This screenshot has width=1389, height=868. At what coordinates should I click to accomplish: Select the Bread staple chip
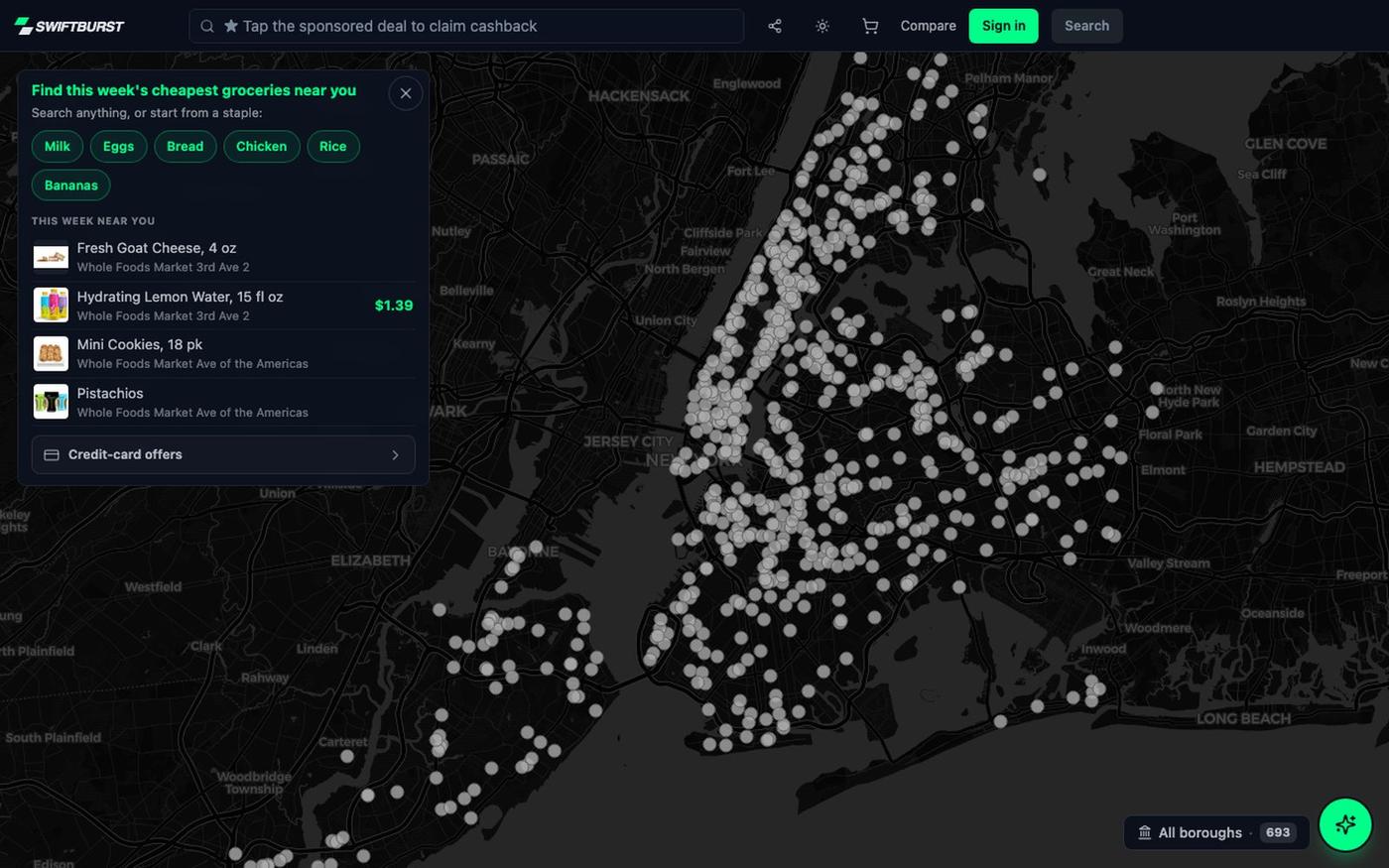tap(185, 146)
